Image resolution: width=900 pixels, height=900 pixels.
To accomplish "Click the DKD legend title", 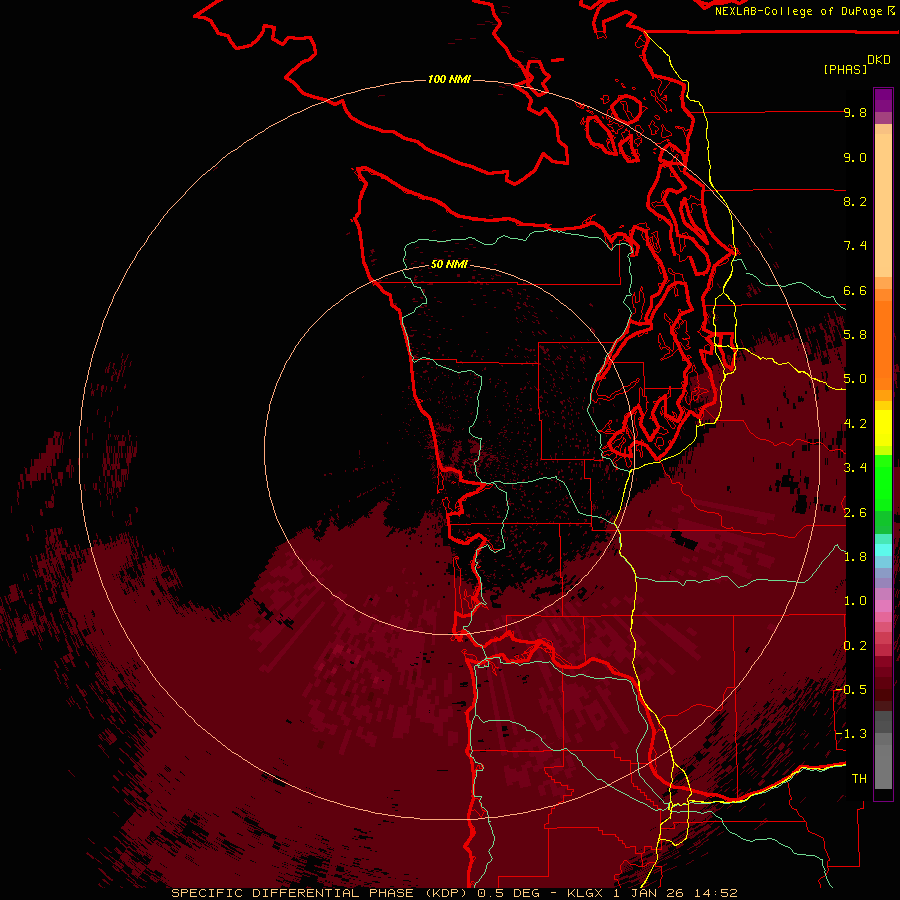I will click(878, 60).
